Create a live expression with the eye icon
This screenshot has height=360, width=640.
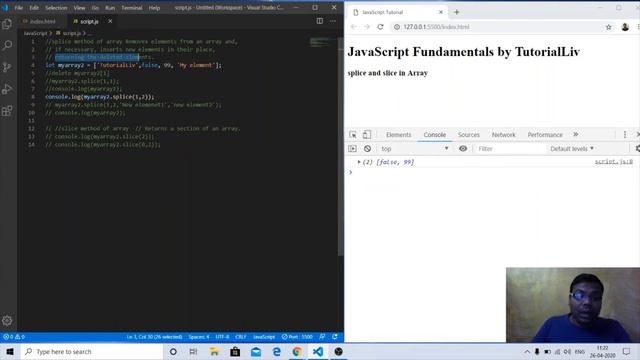pos(463,149)
